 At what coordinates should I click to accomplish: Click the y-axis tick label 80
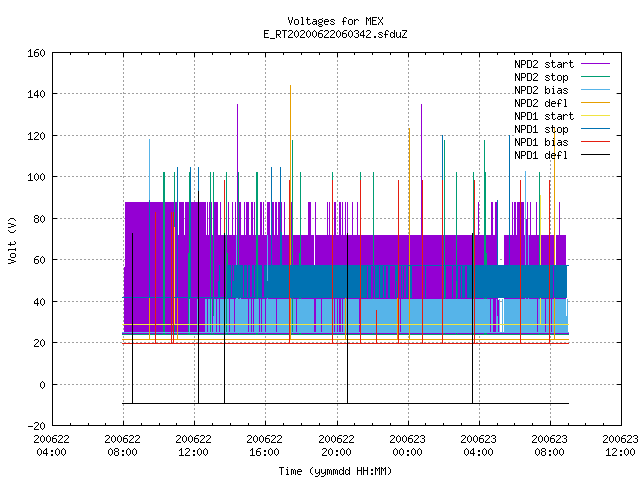pos(39,219)
